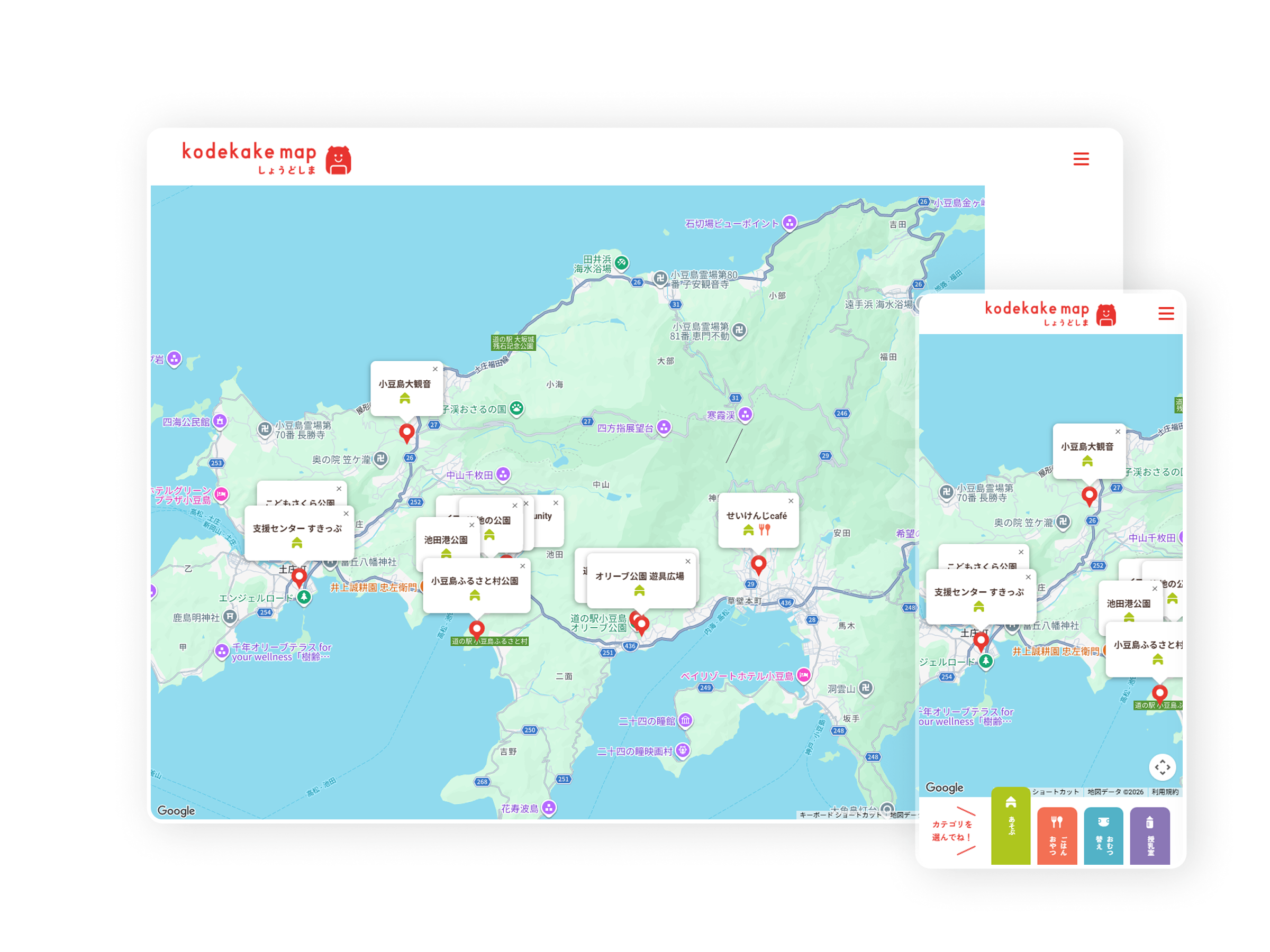Screen dimensions: 1270x952
Task: Click the red pin below せいけんじcafé
Action: tap(758, 565)
